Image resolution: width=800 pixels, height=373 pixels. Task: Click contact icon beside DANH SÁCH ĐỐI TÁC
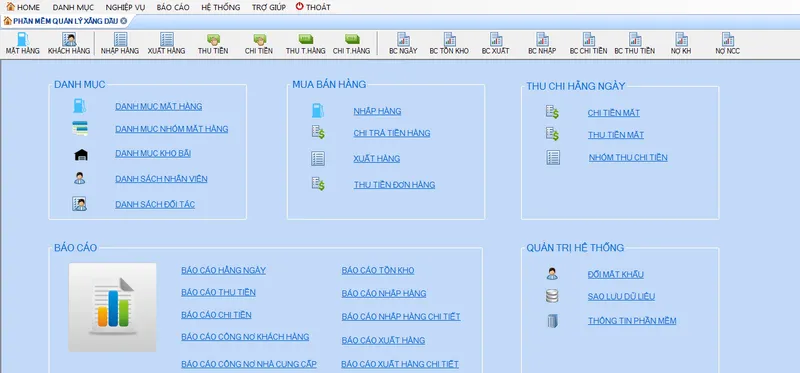point(79,204)
